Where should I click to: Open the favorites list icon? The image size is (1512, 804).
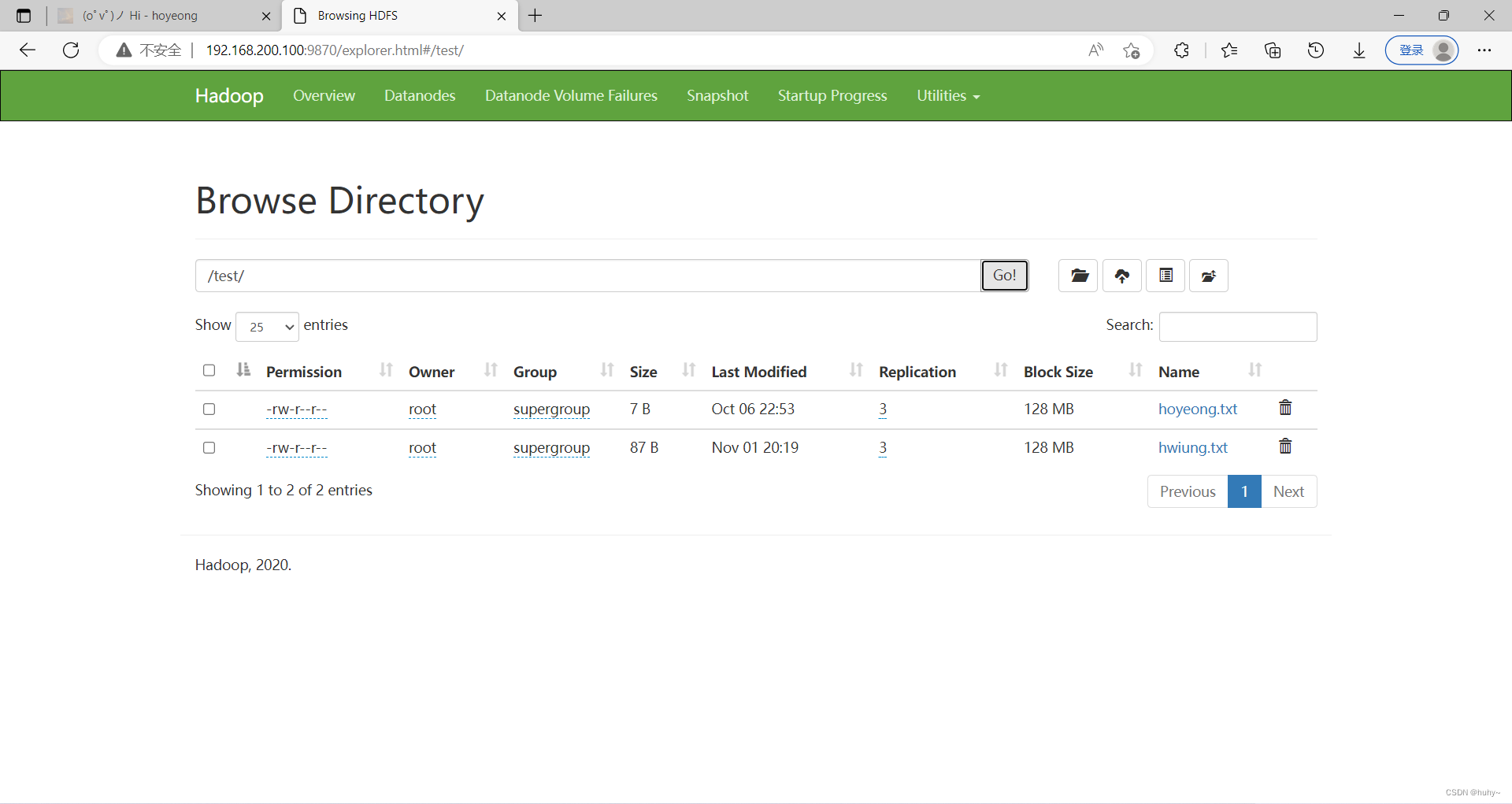(x=1229, y=50)
